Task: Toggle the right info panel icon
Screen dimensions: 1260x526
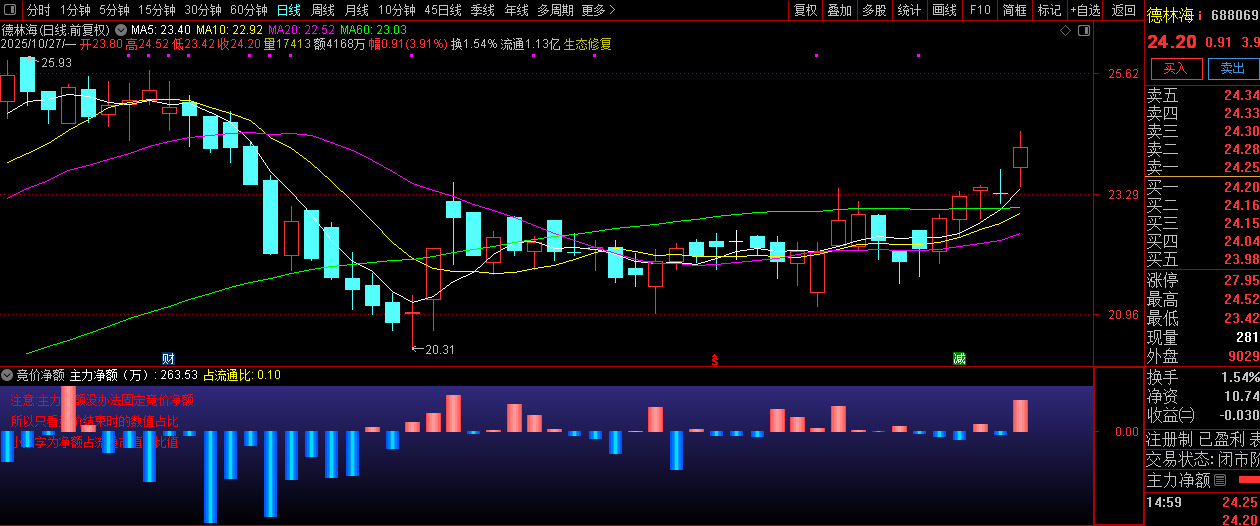Action: pyautogui.click(x=1083, y=30)
